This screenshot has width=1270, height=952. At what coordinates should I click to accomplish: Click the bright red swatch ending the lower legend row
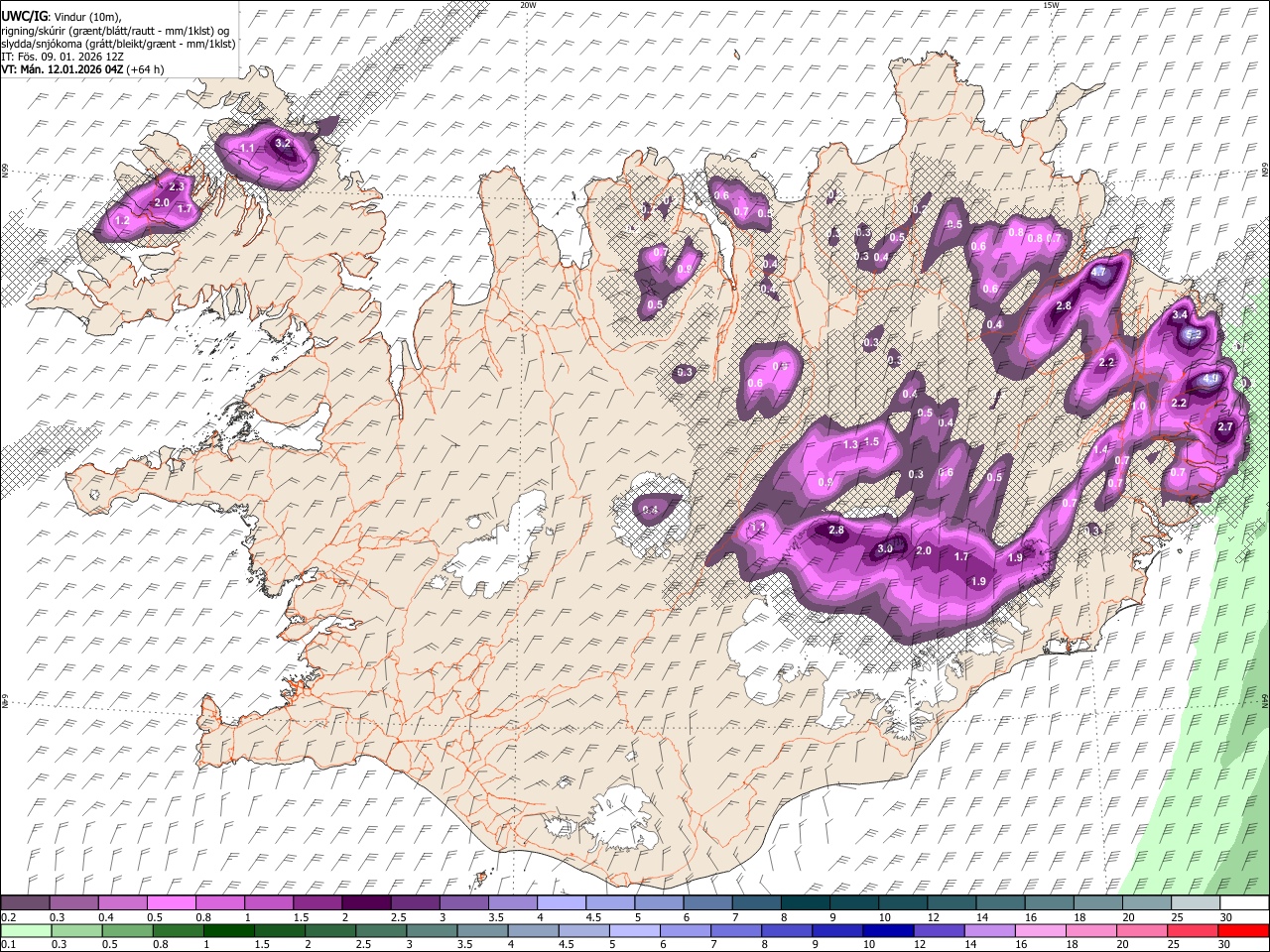pos(1243,930)
